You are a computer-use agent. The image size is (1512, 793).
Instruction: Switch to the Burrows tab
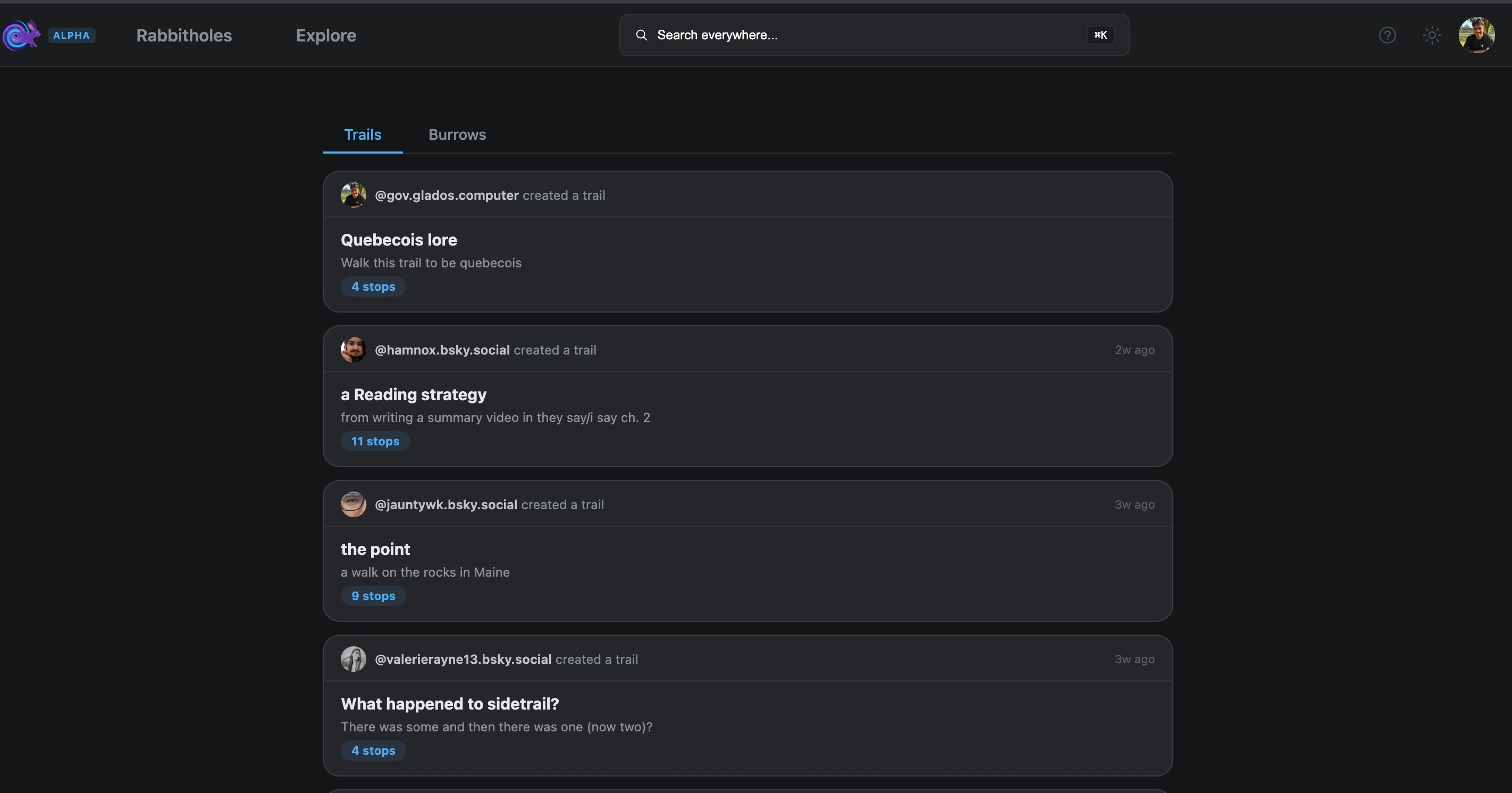point(457,134)
